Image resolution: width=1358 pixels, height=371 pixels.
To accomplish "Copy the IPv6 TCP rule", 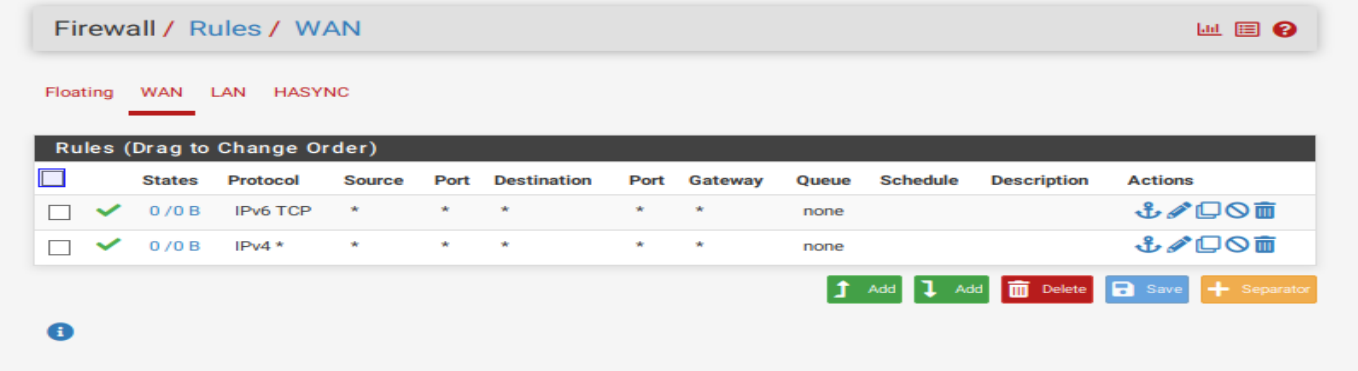I will pos(1208,211).
